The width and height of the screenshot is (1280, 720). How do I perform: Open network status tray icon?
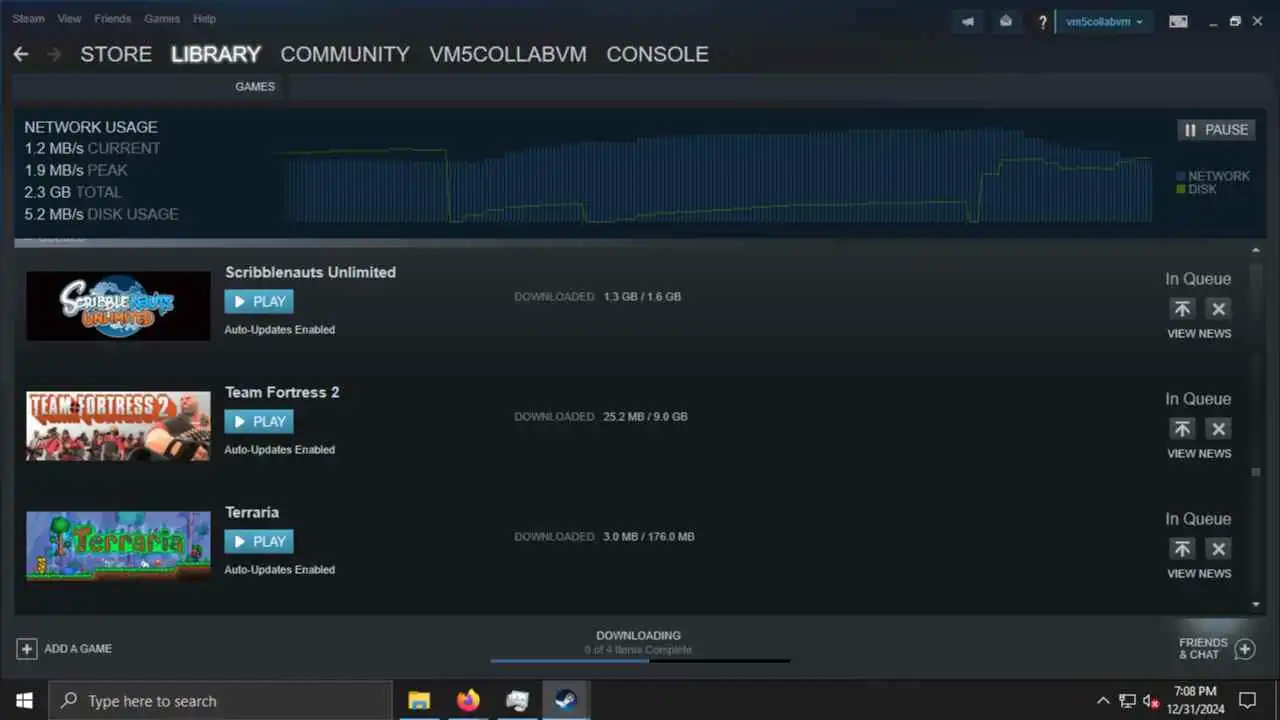pos(1127,700)
